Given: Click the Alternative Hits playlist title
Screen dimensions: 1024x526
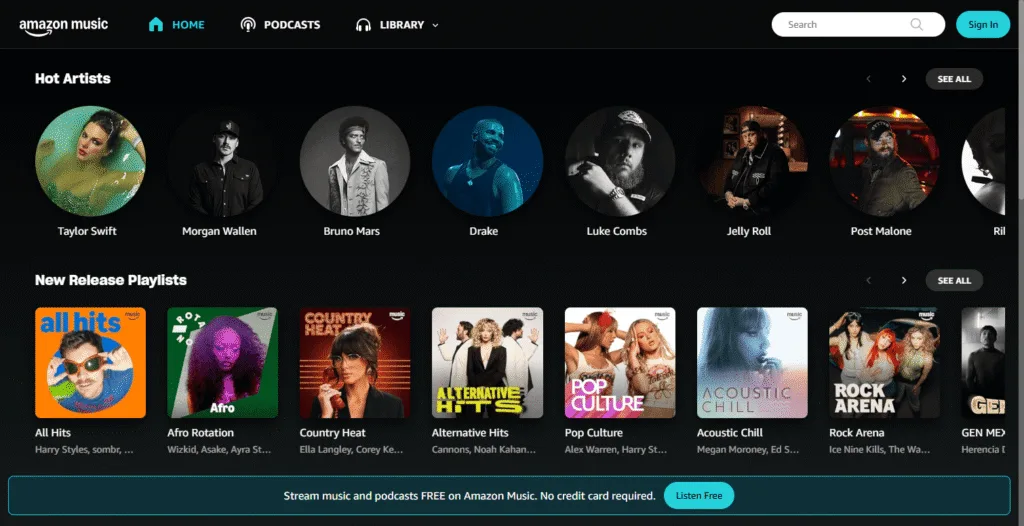Looking at the screenshot, I should pyautogui.click(x=470, y=433).
